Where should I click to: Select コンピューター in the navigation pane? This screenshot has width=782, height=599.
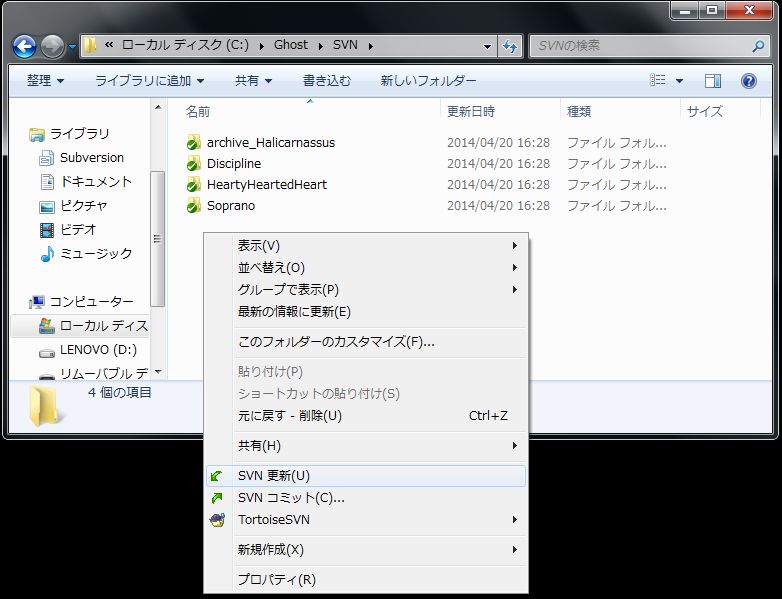pos(92,302)
